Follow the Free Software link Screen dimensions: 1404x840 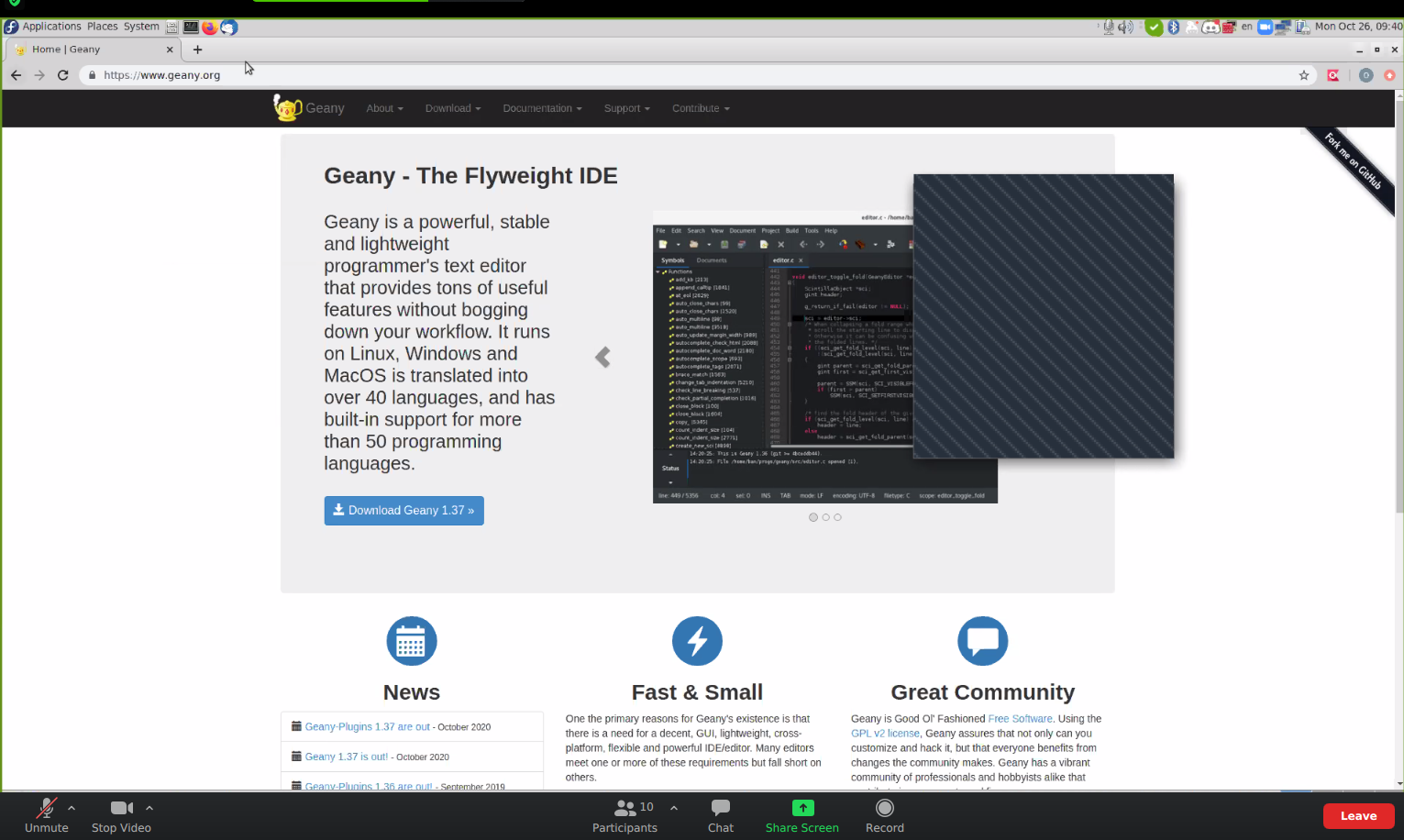[x=1020, y=719]
